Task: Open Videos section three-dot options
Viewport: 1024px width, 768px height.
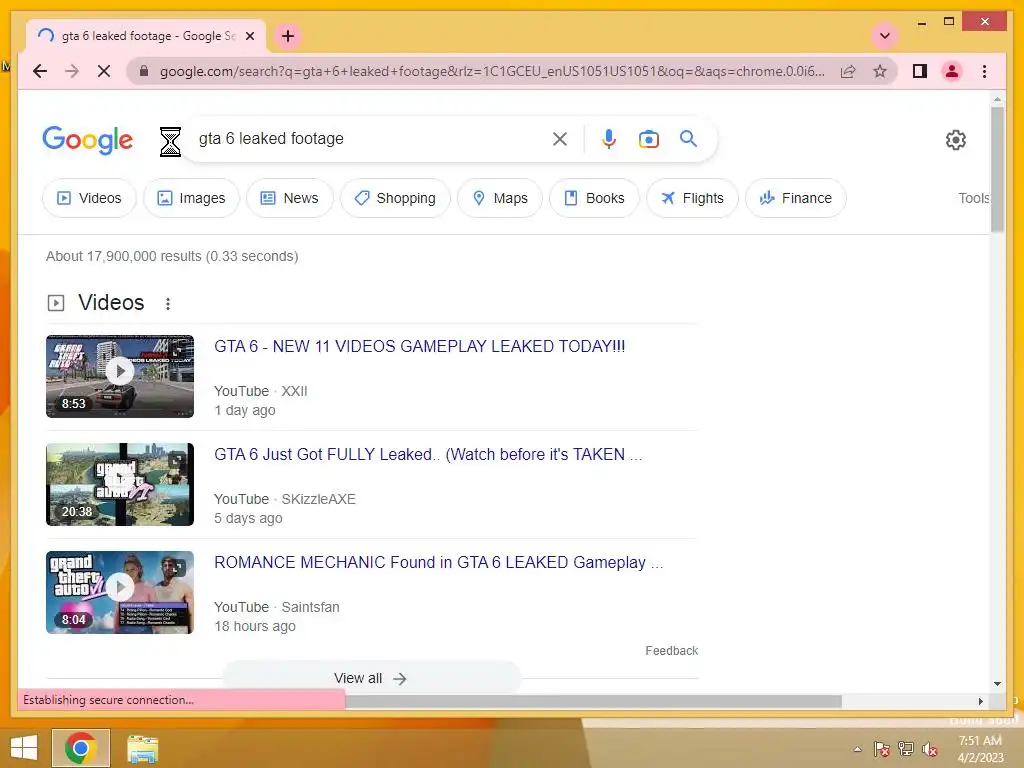Action: click(168, 304)
